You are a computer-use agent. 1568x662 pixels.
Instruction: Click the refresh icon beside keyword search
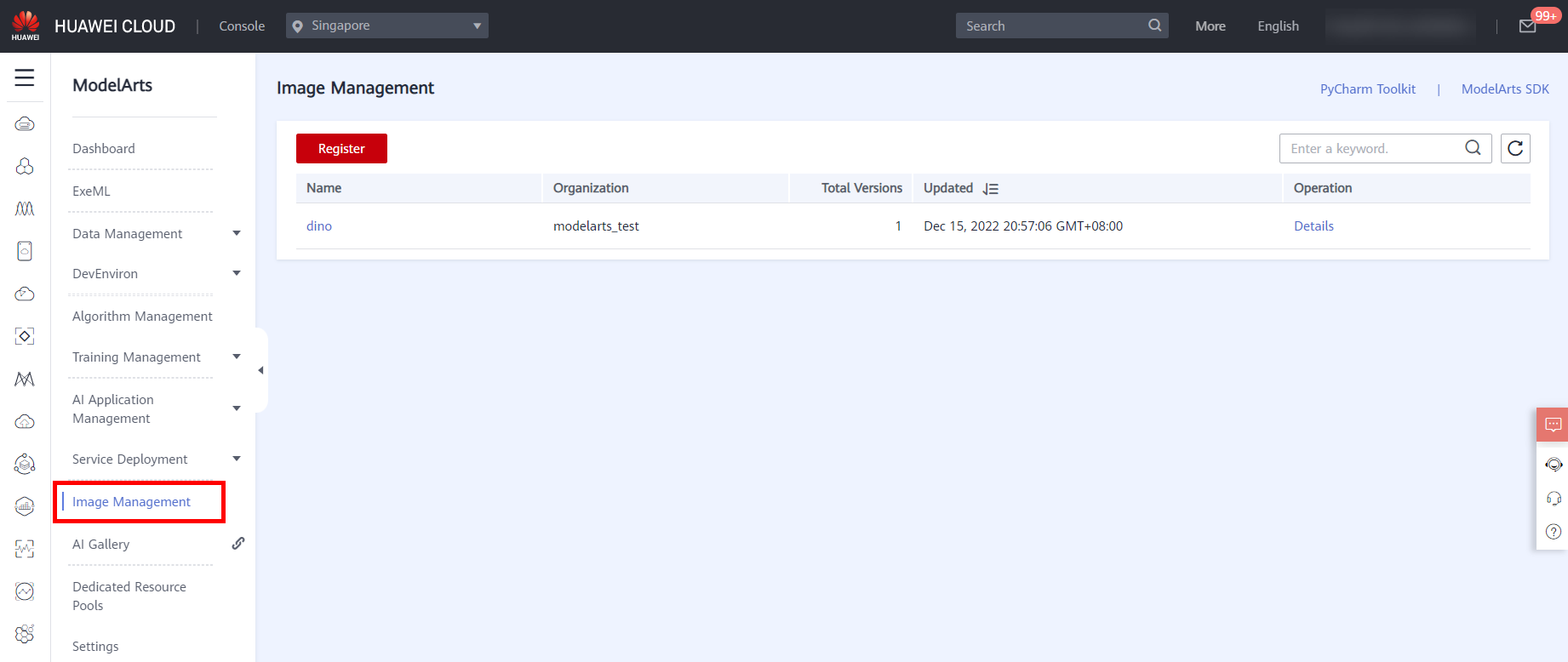tap(1515, 148)
